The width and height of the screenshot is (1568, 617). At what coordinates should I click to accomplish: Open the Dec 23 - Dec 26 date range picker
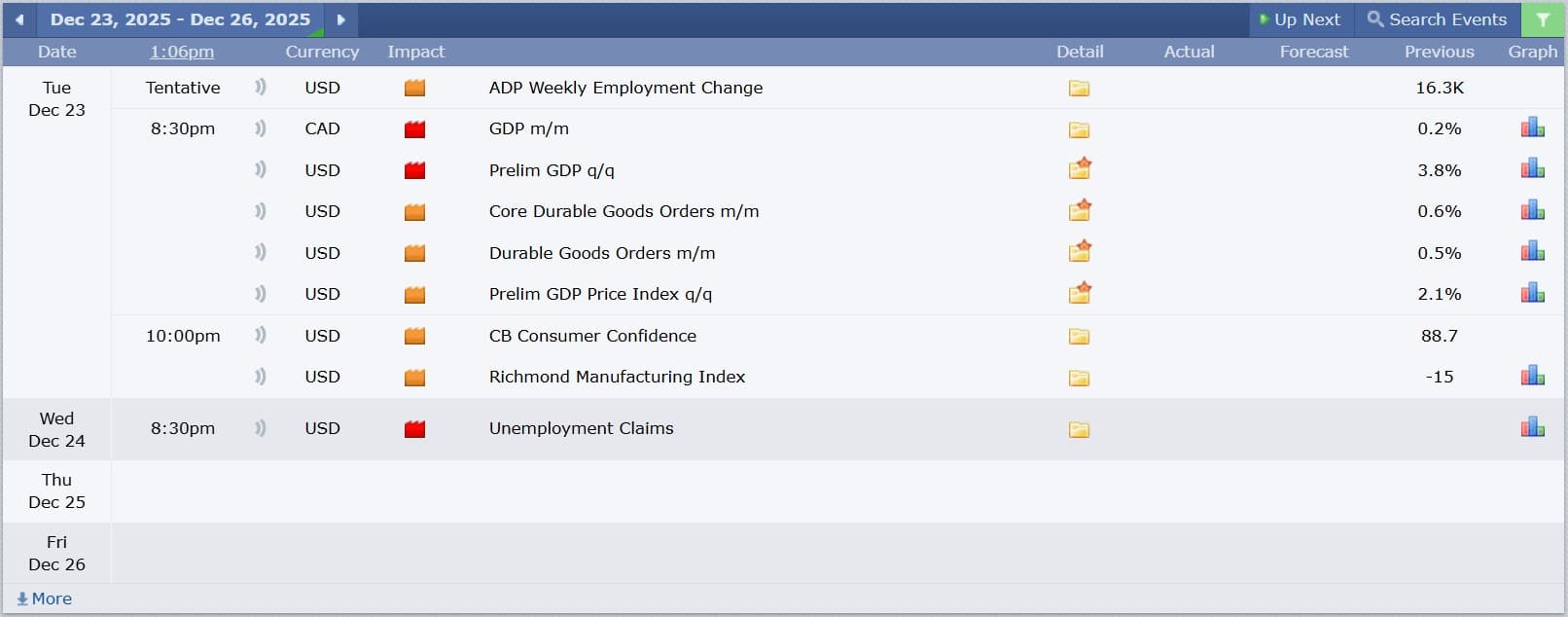[x=180, y=19]
